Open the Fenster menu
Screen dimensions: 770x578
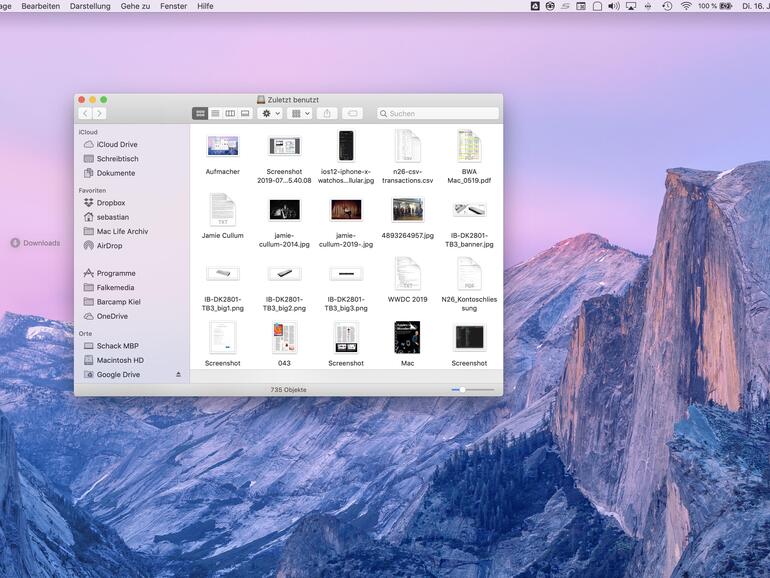173,6
